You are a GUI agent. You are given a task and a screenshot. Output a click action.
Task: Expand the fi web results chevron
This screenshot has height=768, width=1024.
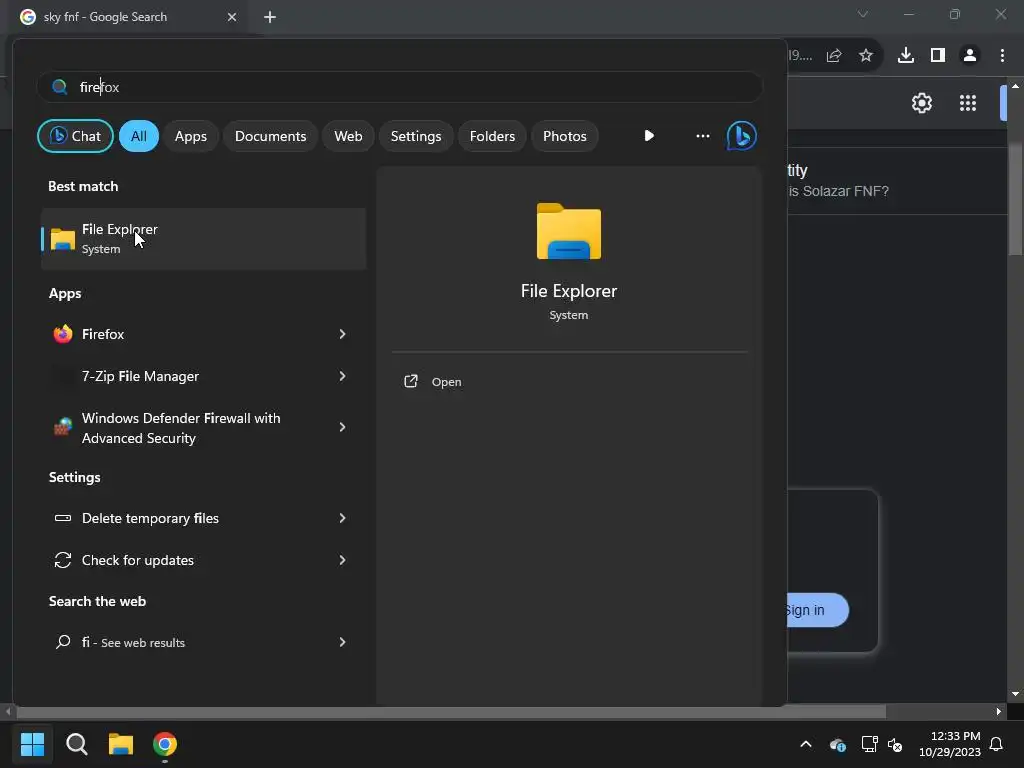click(x=342, y=642)
